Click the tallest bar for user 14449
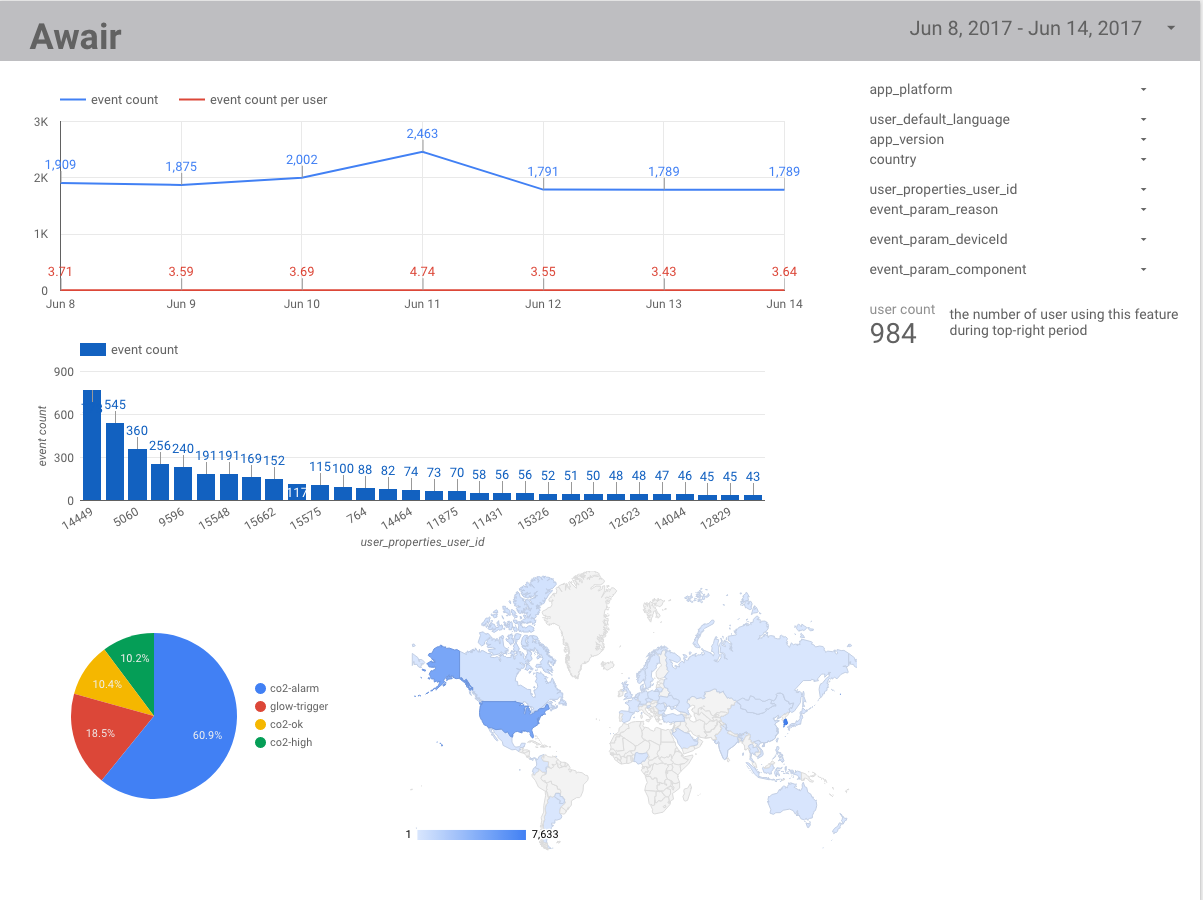The image size is (1203, 900). (x=92, y=445)
